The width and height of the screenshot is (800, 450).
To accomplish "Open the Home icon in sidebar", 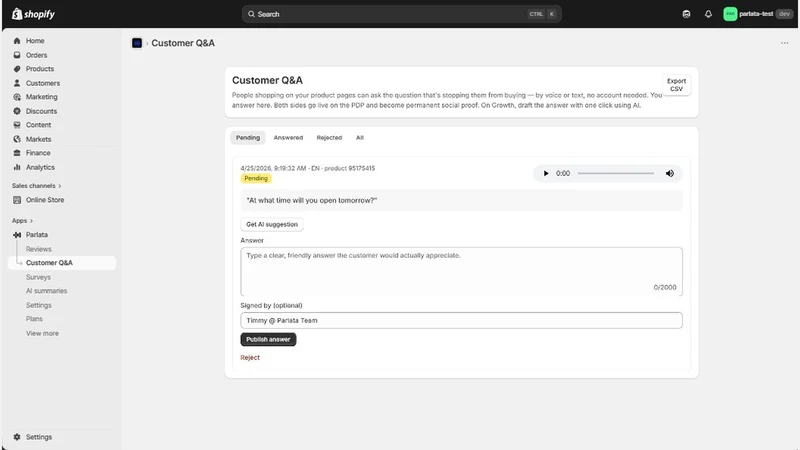I will (x=17, y=41).
